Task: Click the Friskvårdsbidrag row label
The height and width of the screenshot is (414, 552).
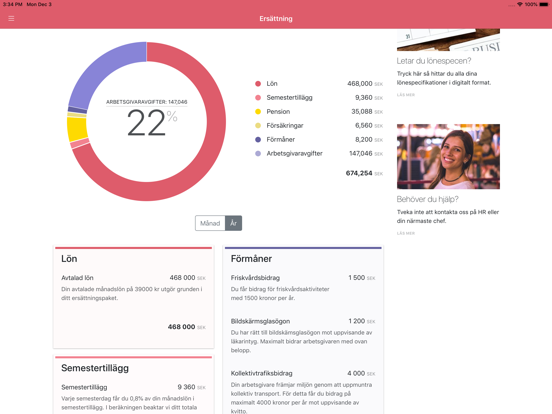Action: 255,278
